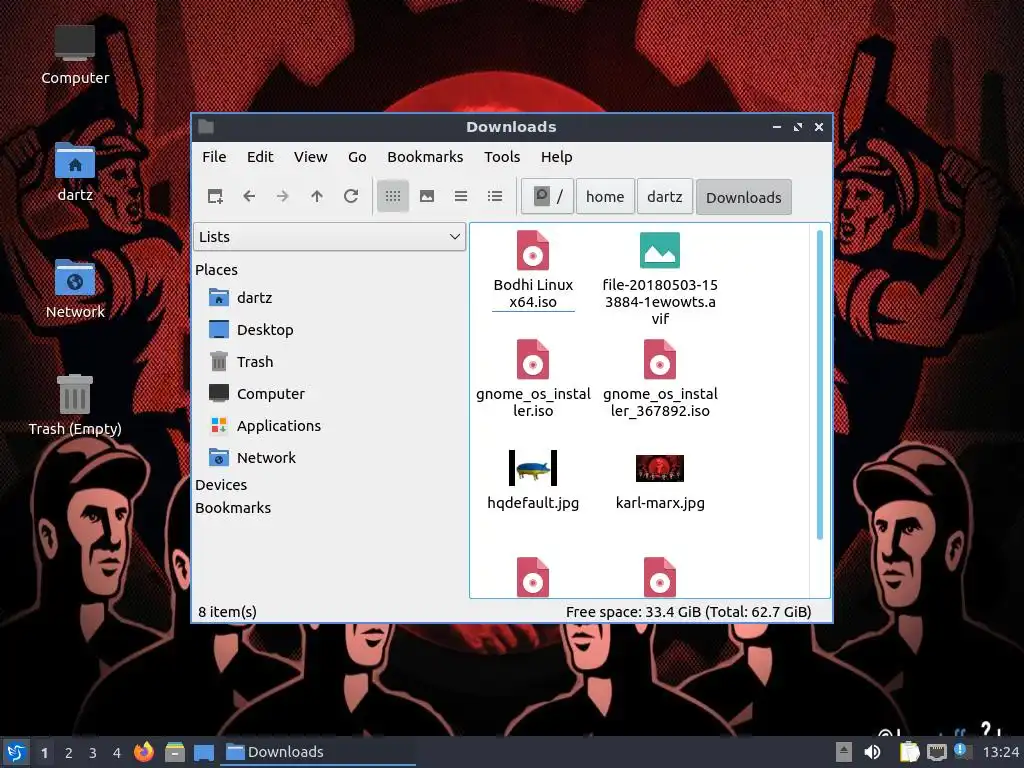Open the network status tray icon

click(936, 753)
